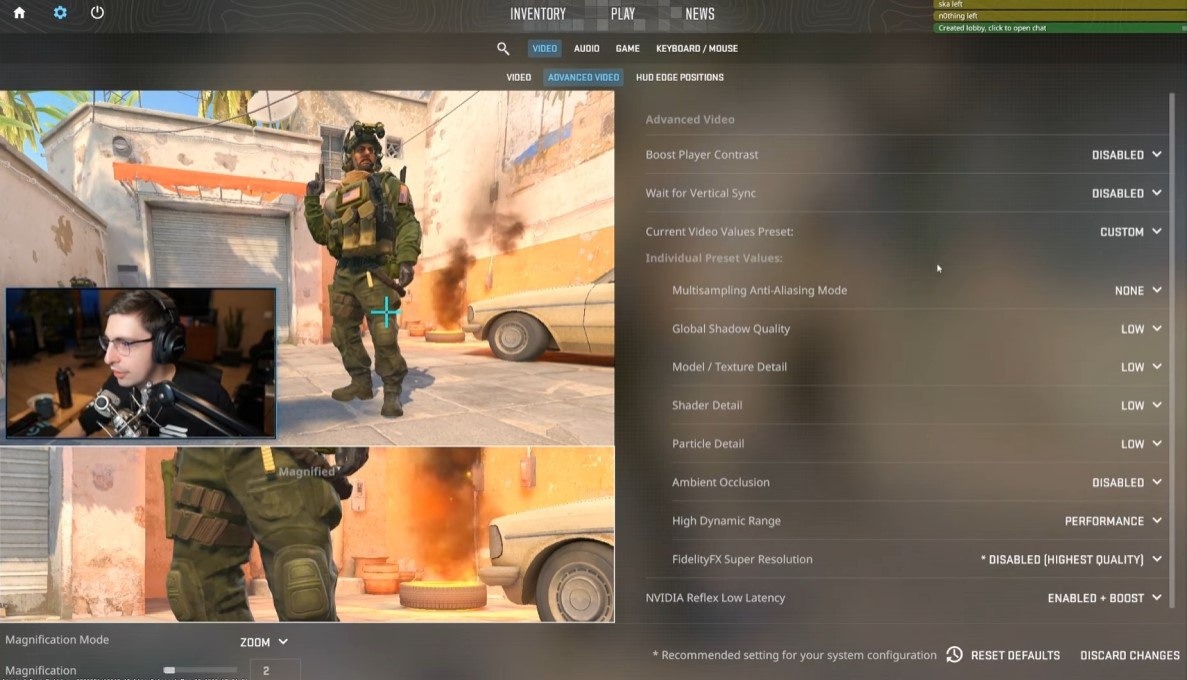
Task: Open the settings gear icon
Action: click(x=60, y=13)
